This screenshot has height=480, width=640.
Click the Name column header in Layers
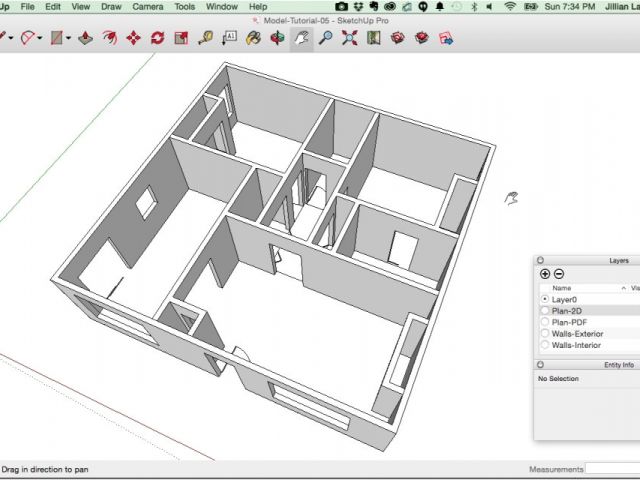coord(562,287)
